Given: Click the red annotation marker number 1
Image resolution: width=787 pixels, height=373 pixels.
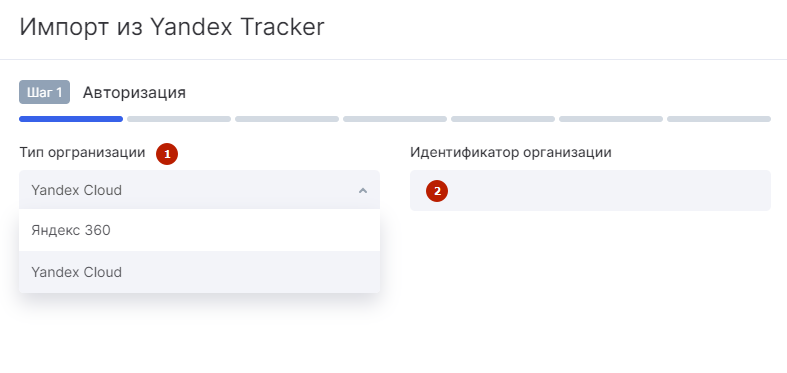Looking at the screenshot, I should click(167, 154).
